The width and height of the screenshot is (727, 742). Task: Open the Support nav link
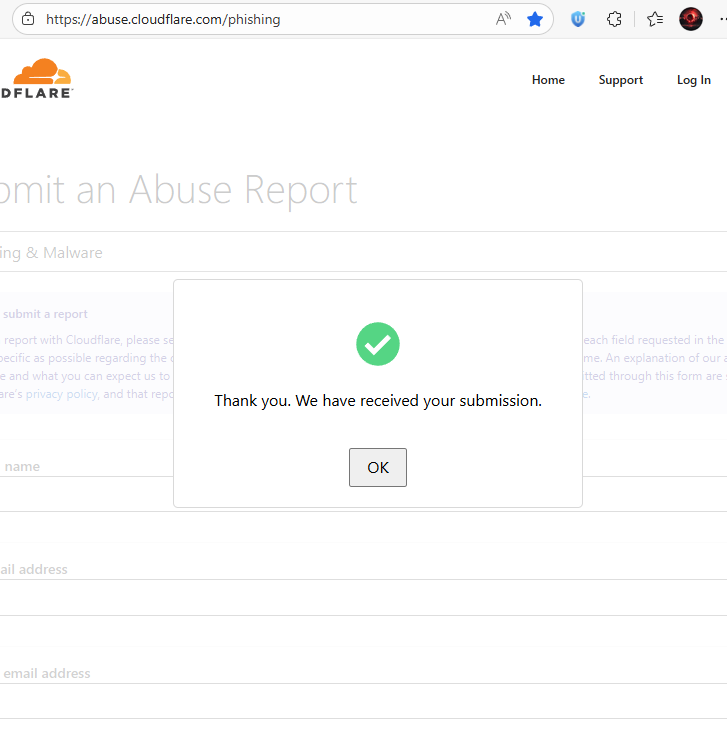tap(621, 80)
